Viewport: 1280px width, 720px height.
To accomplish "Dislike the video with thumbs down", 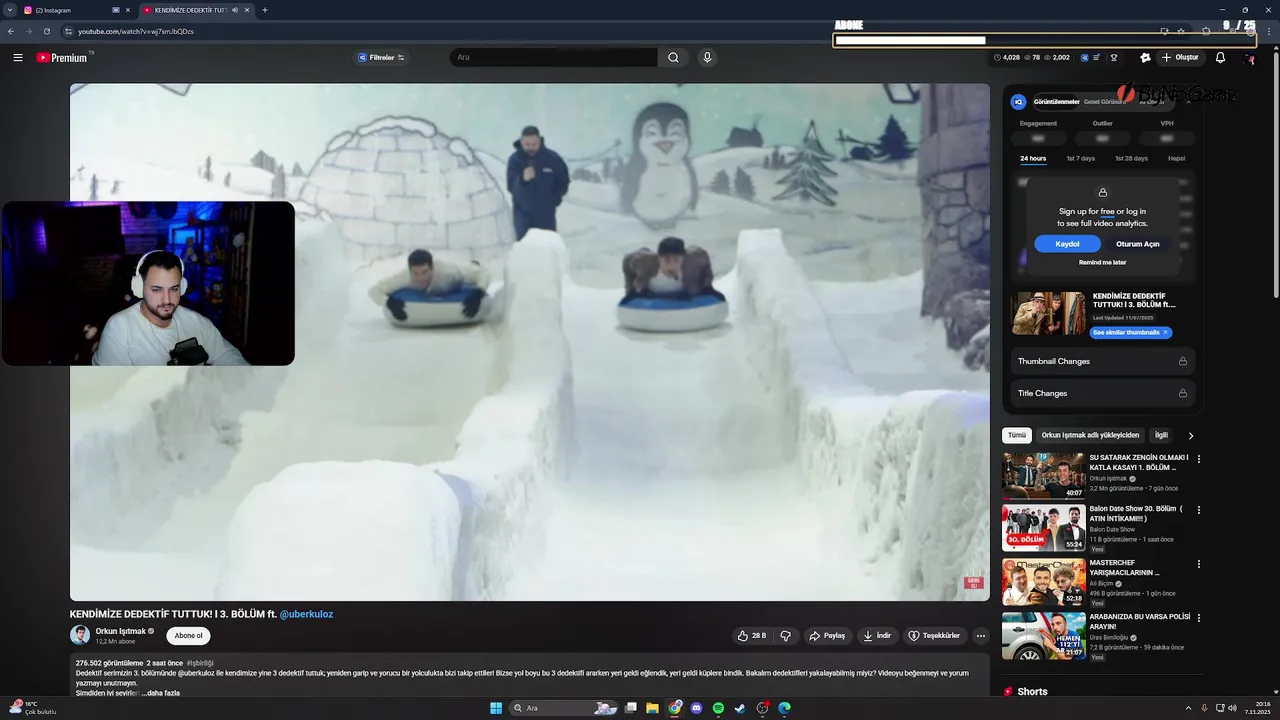I will coord(786,636).
